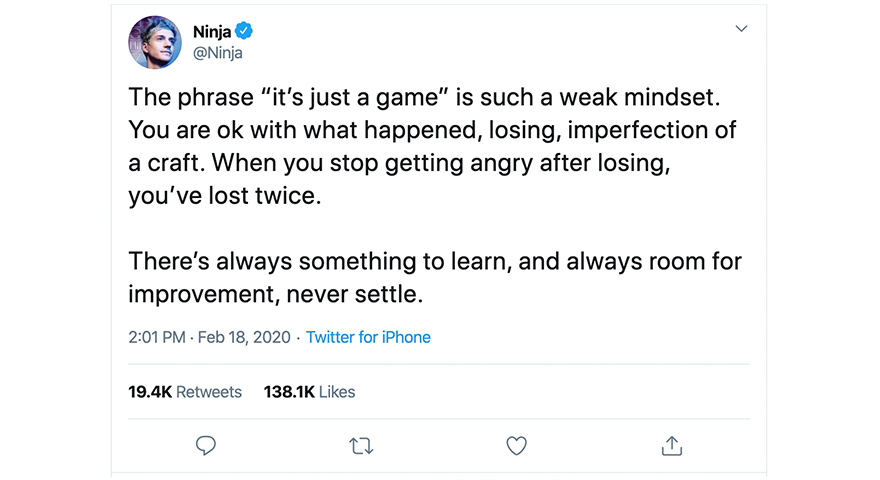Retweet this tweet using the arrows icon
The width and height of the screenshot is (880, 480).
click(x=361, y=445)
